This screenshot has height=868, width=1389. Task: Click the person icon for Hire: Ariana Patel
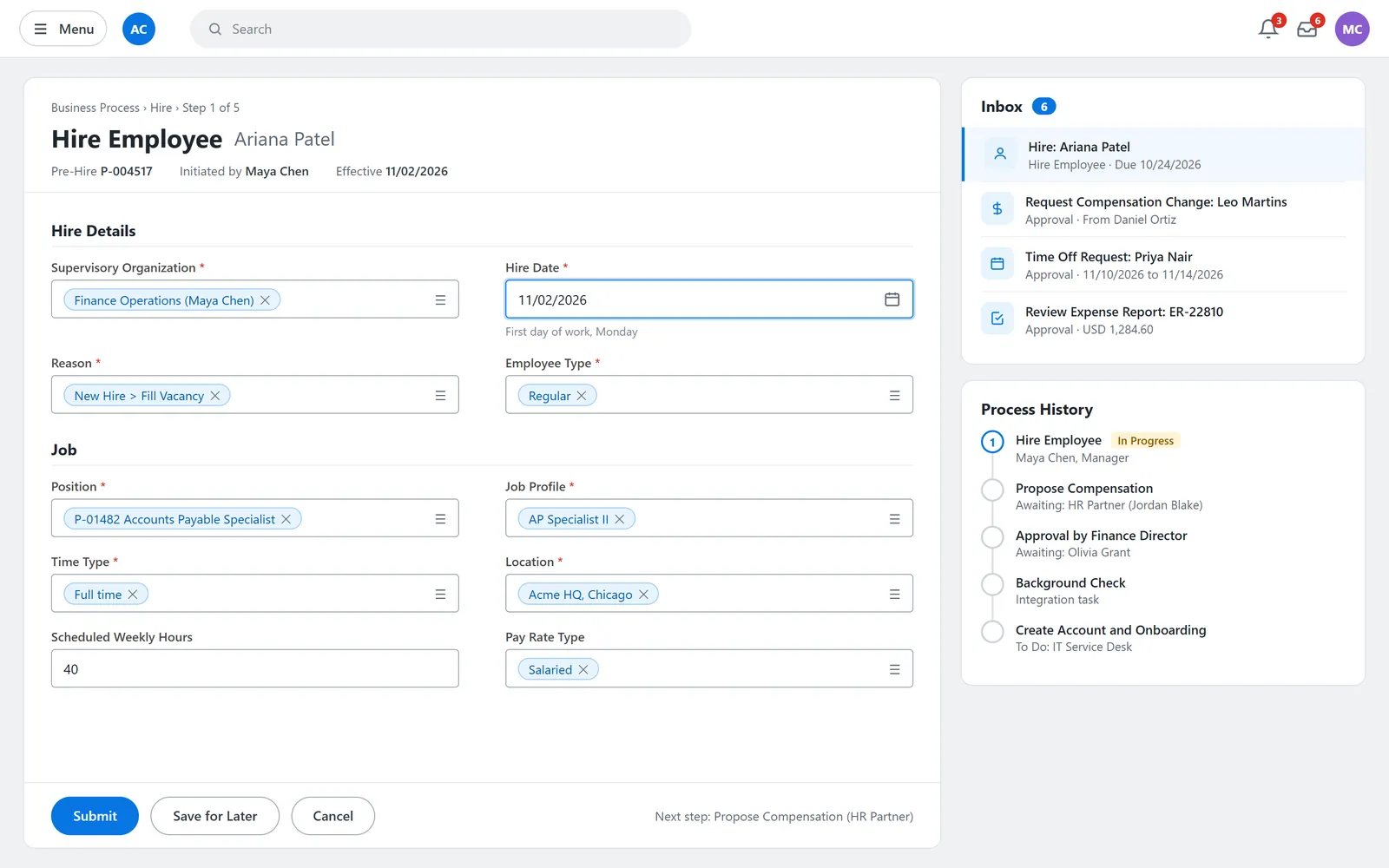(1000, 154)
